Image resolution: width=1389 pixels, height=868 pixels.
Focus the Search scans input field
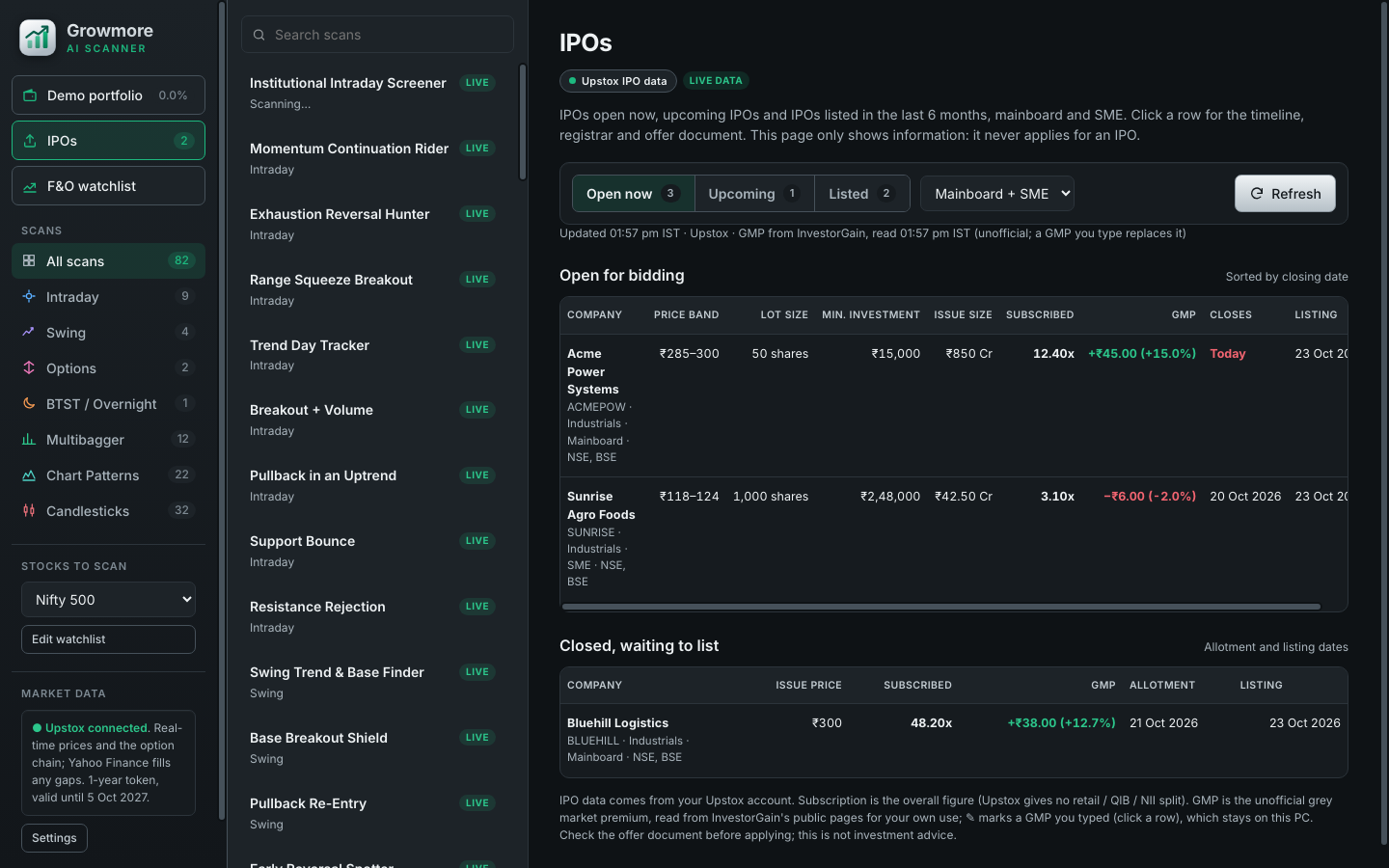(x=377, y=35)
